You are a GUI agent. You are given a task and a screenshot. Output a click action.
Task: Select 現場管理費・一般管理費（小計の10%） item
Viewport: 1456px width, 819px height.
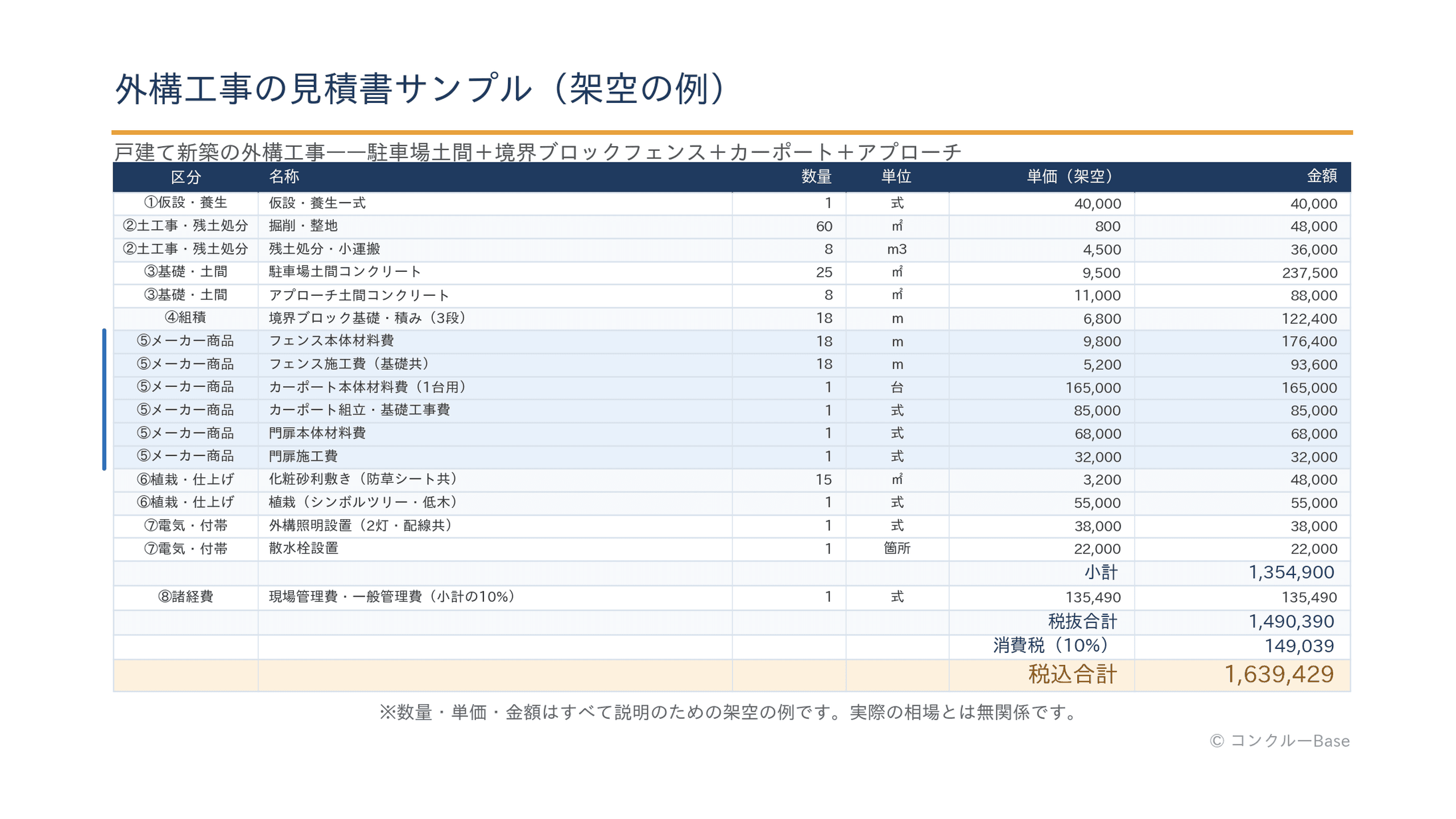tap(392, 597)
